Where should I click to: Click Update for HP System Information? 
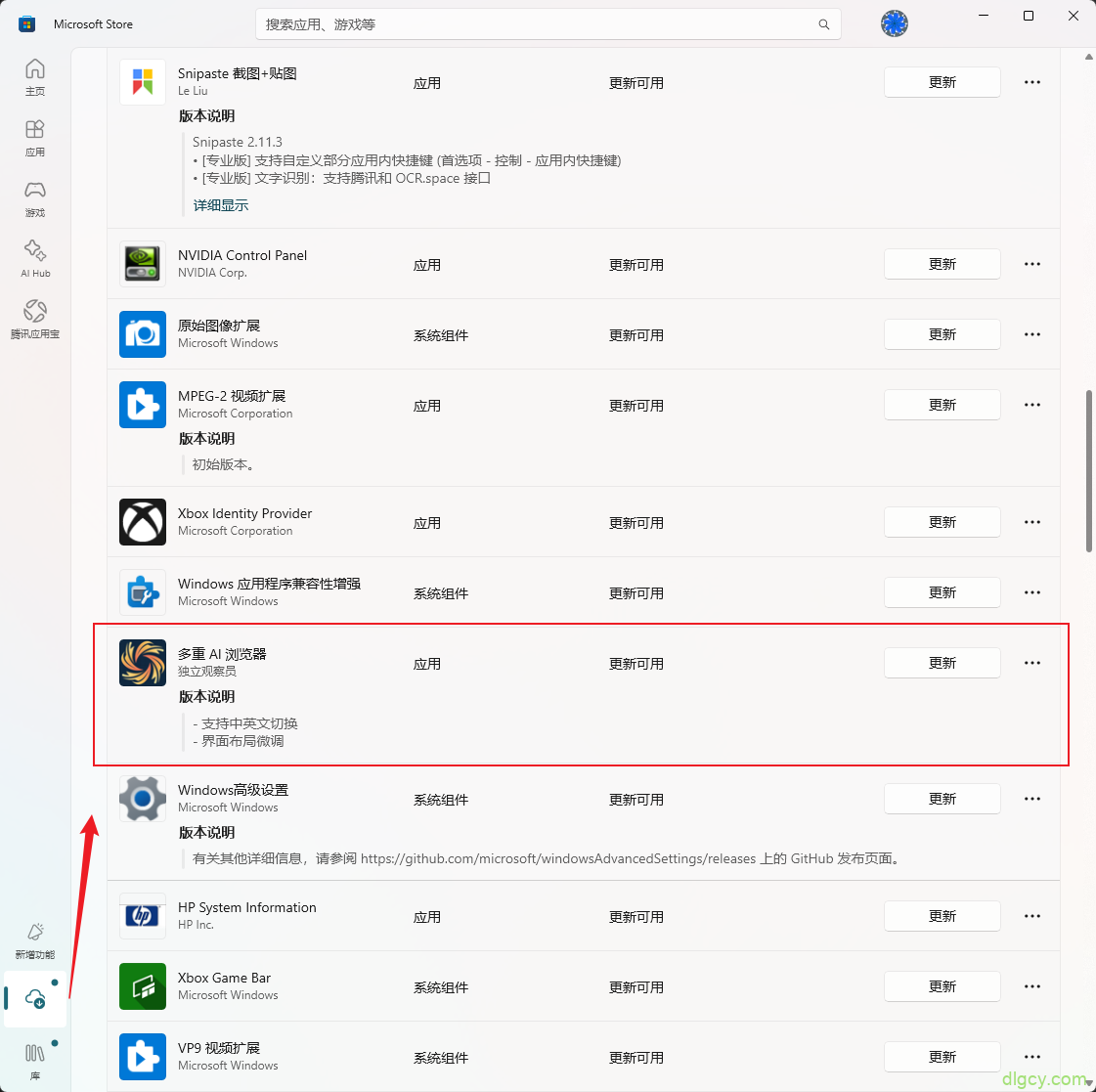(x=942, y=916)
